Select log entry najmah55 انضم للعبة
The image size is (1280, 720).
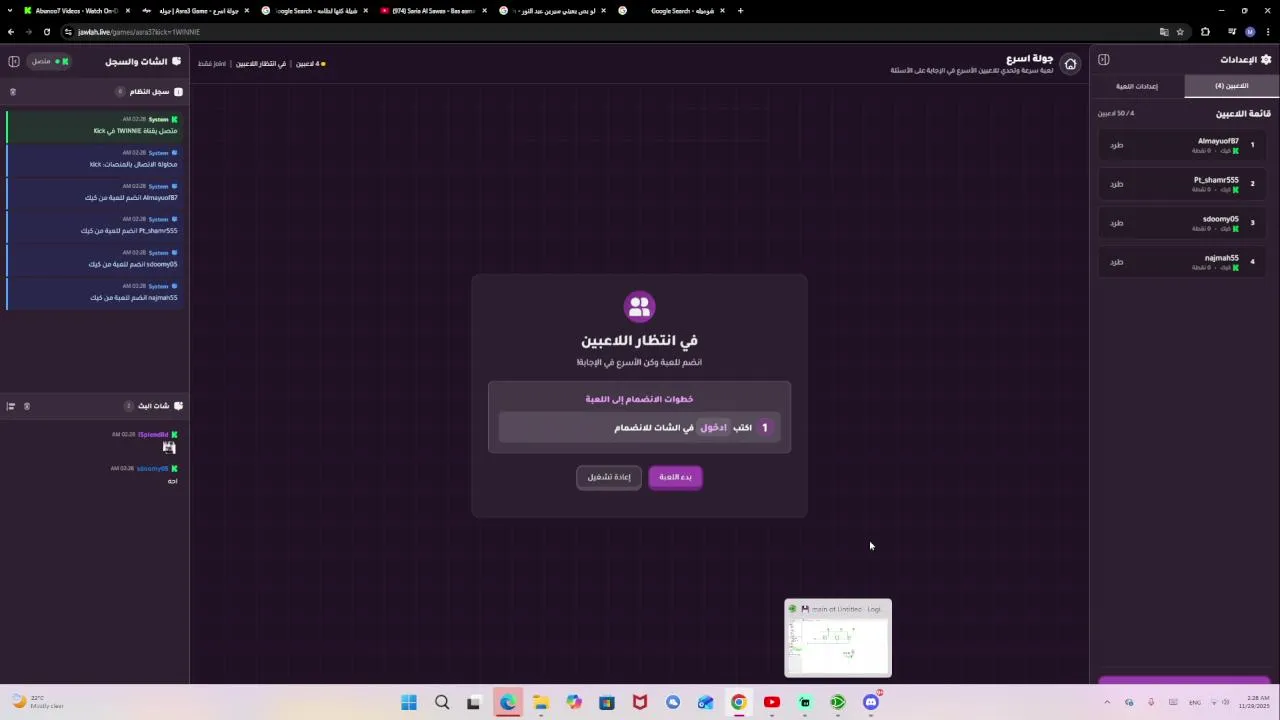(95, 292)
